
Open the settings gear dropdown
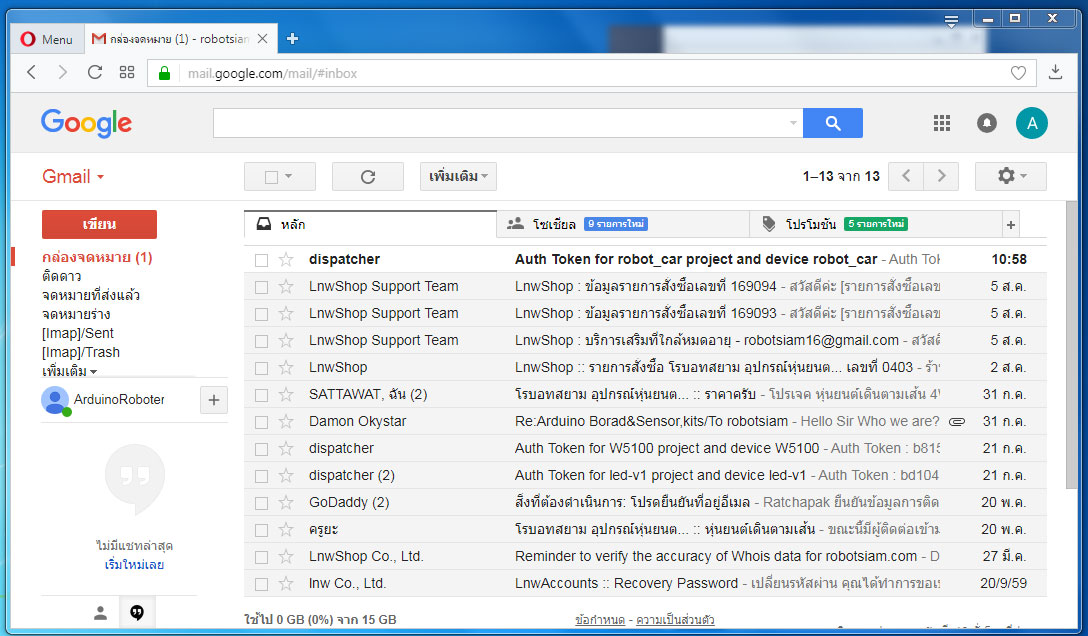[1011, 176]
